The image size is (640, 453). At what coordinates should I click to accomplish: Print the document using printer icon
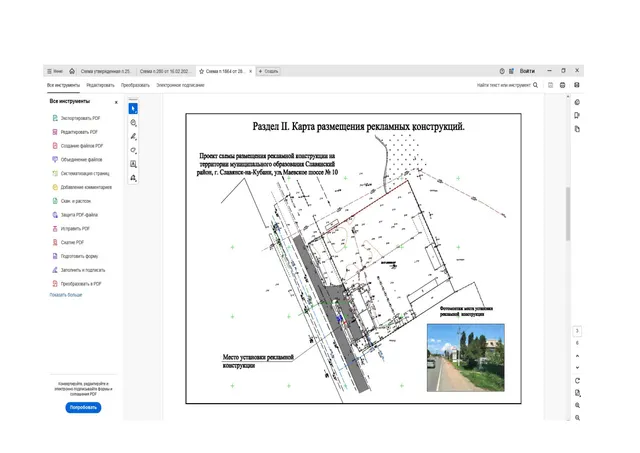click(x=562, y=85)
